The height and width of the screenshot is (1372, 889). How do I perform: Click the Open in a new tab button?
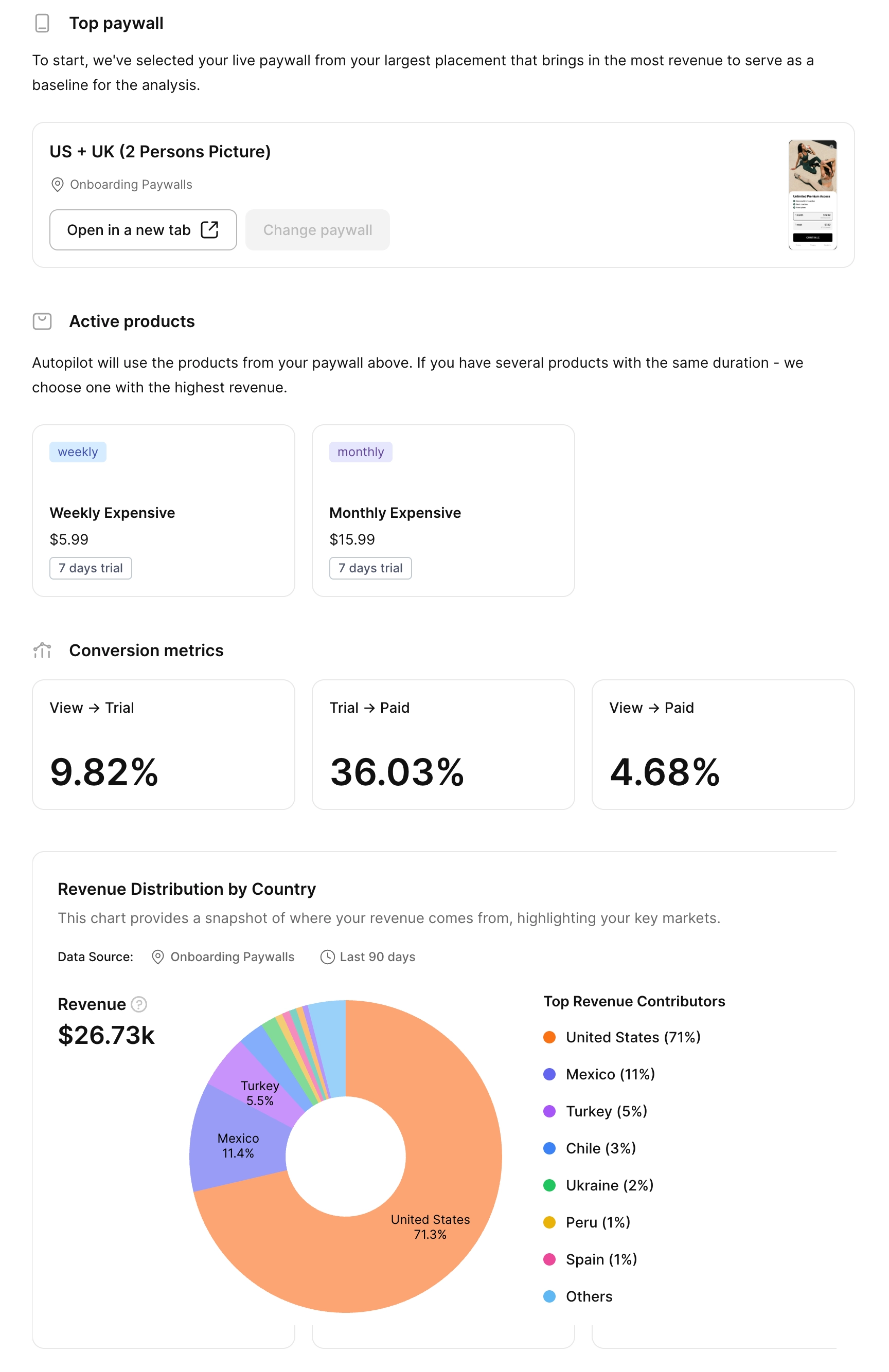[143, 229]
